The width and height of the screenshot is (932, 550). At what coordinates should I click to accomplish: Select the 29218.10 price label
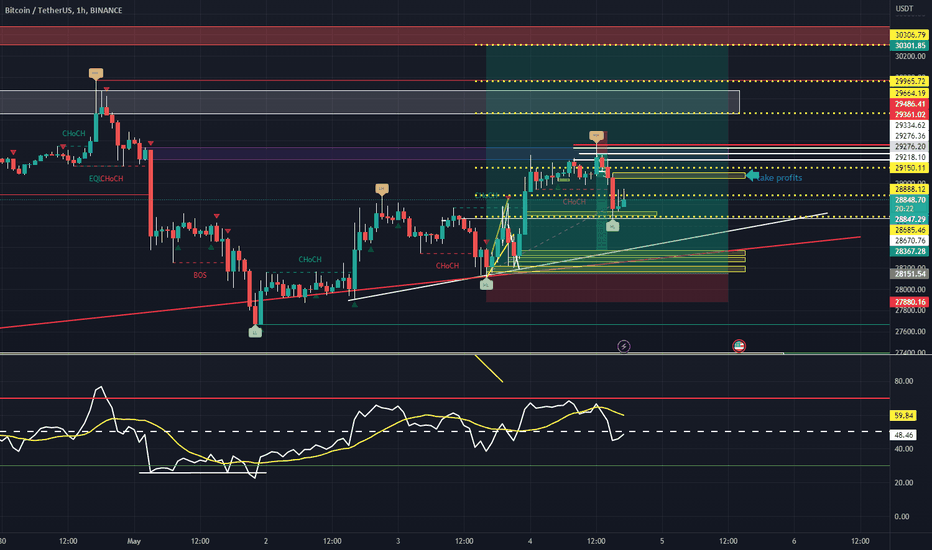tap(909, 158)
